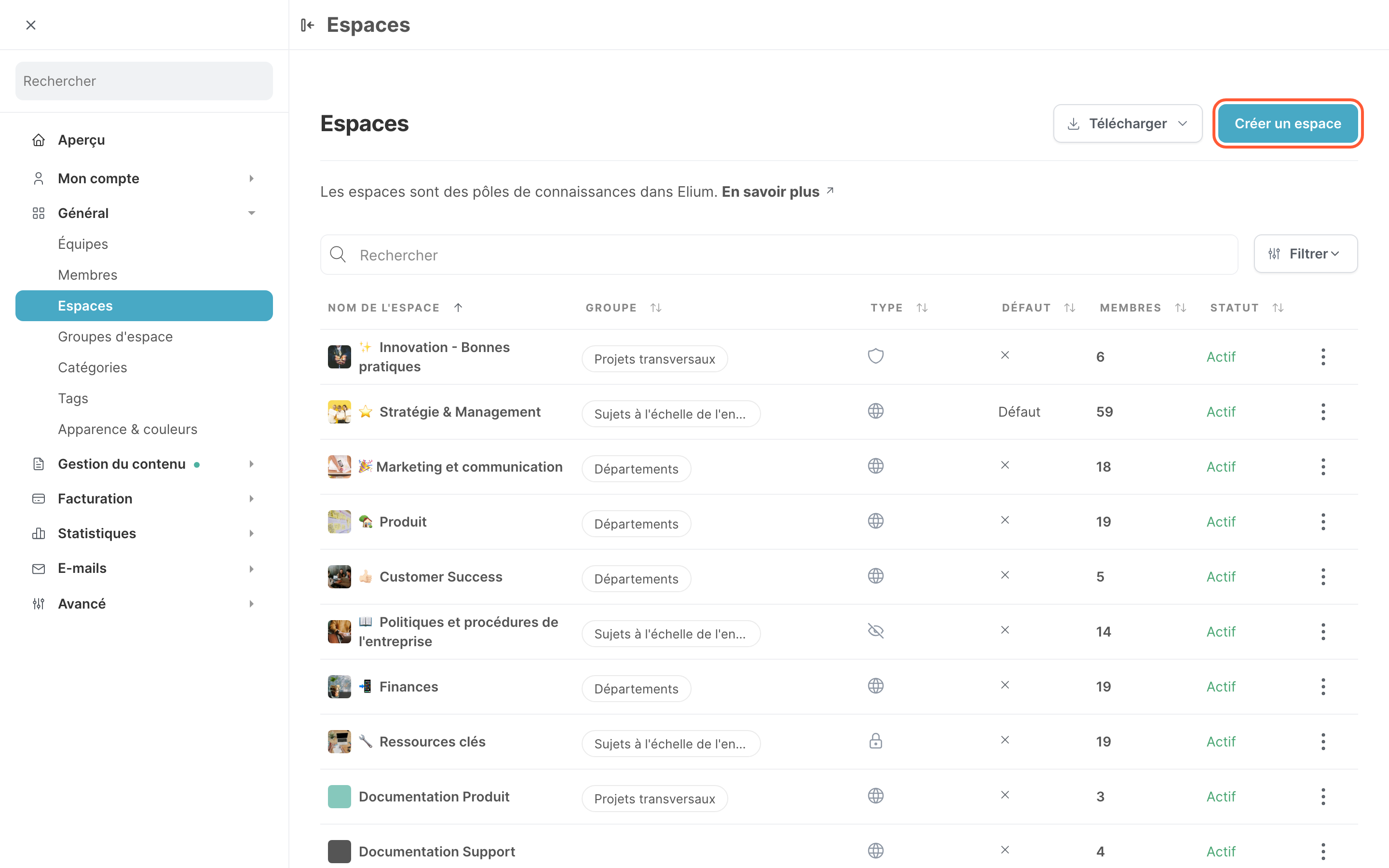1389x868 pixels.
Task: Open the Télécharger dropdown
Action: pos(1127,123)
